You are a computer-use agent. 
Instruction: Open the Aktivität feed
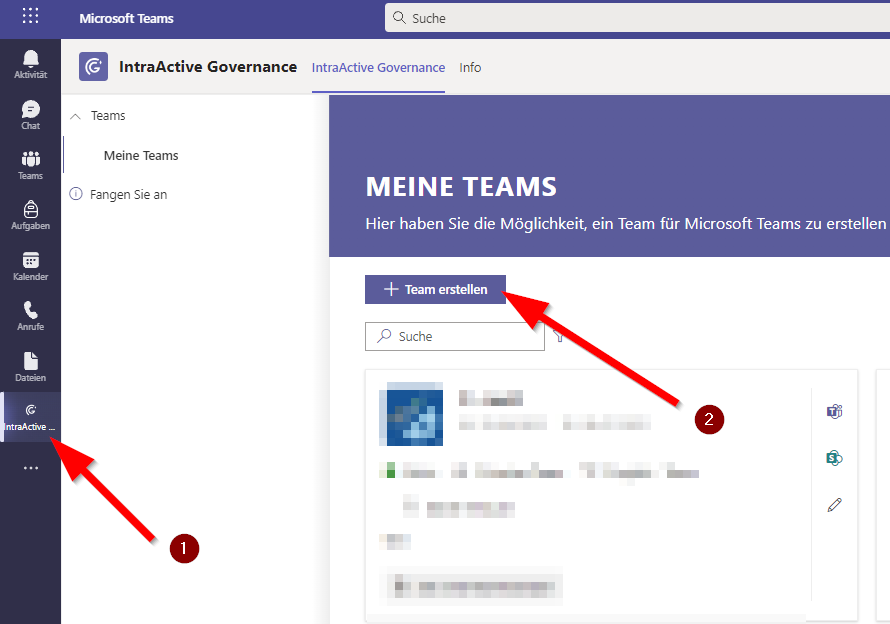point(31,64)
